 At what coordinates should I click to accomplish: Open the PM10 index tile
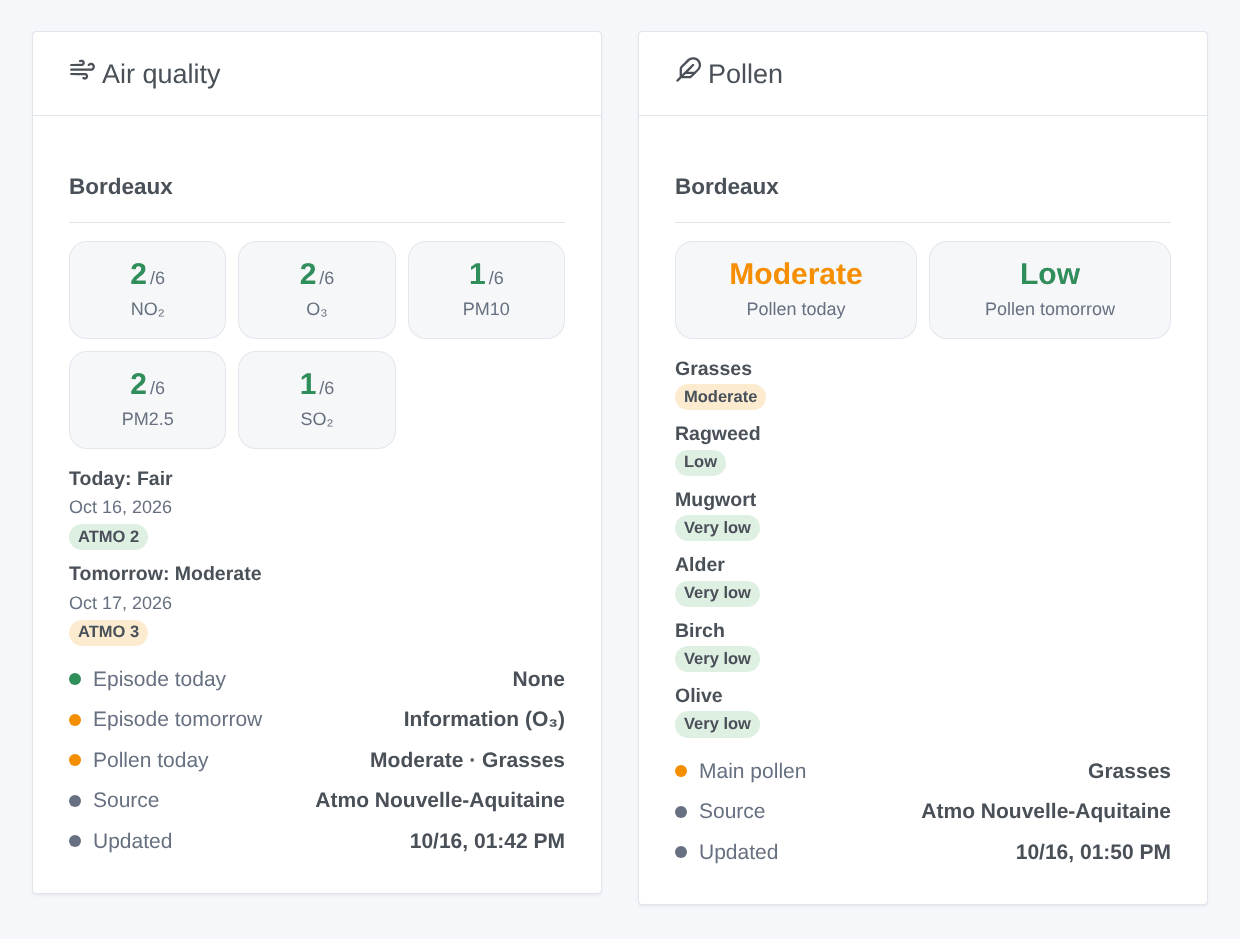click(486, 290)
